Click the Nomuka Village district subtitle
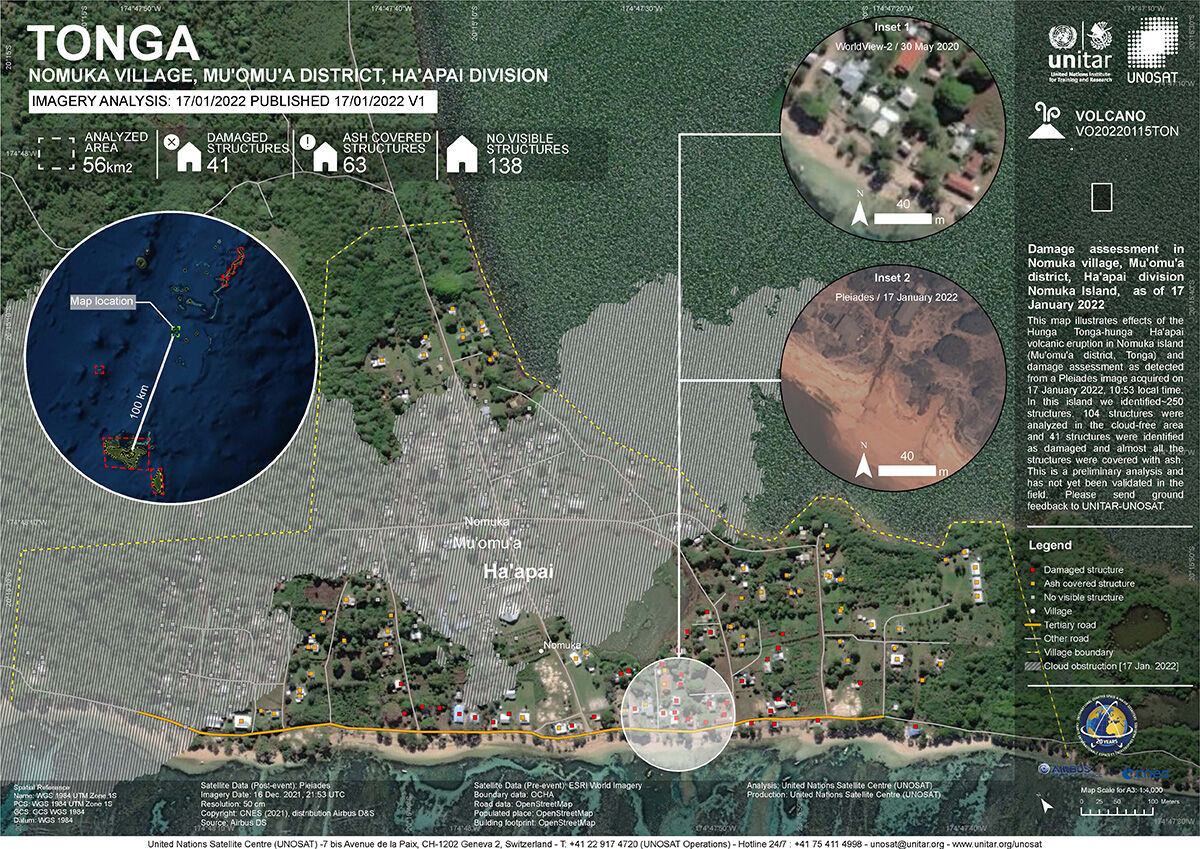Viewport: 1200px width, 849px height. point(289,75)
